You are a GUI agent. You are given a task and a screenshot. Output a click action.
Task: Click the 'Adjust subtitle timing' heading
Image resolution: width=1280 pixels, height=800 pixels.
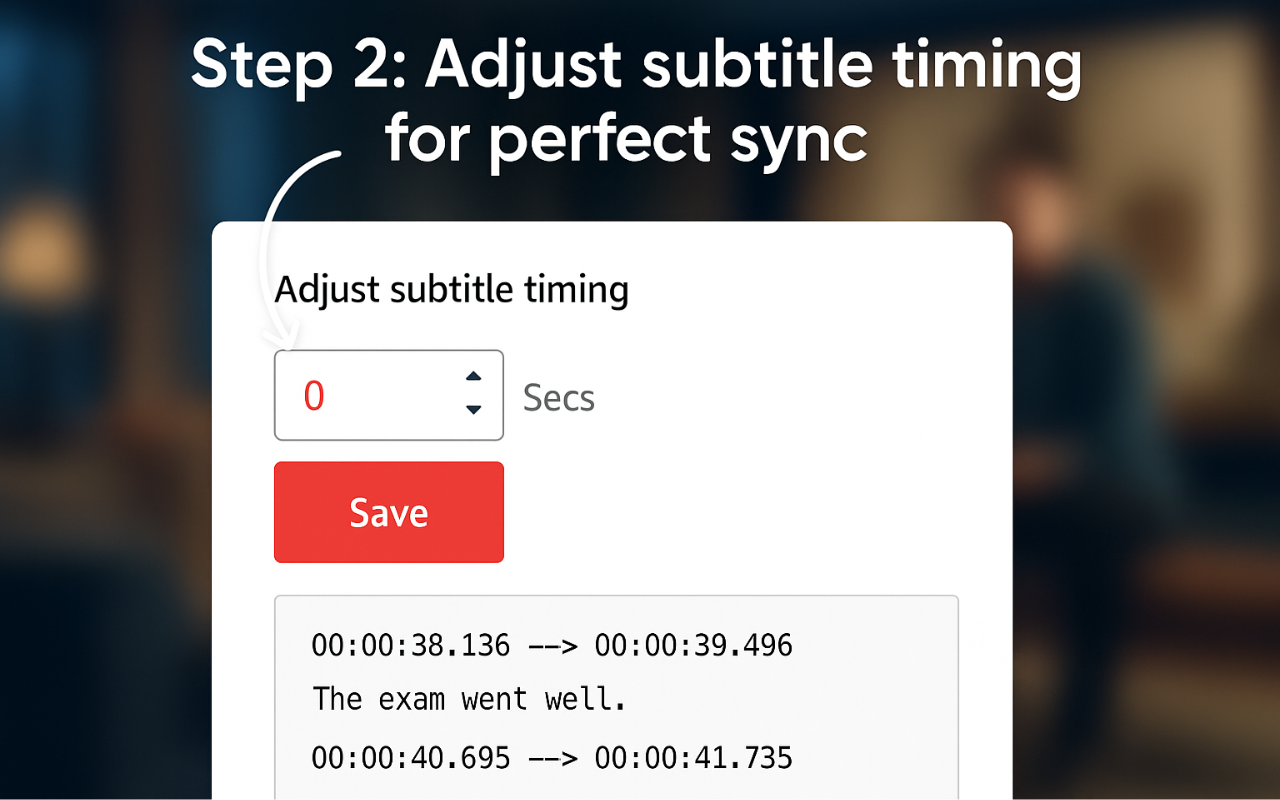coord(452,289)
